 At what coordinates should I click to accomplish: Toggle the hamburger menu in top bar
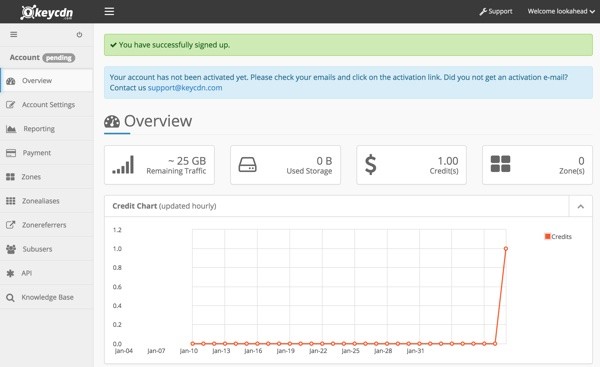click(x=109, y=11)
